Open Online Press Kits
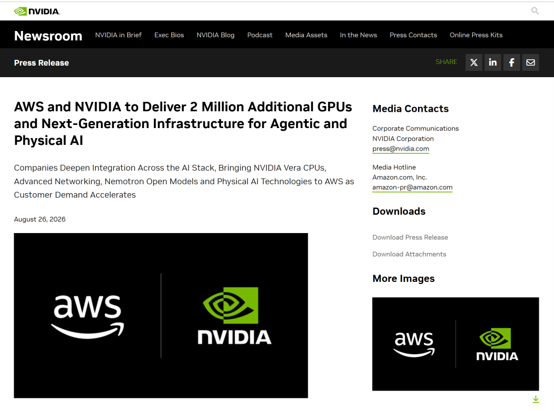Image resolution: width=554 pixels, height=411 pixels. [x=476, y=35]
